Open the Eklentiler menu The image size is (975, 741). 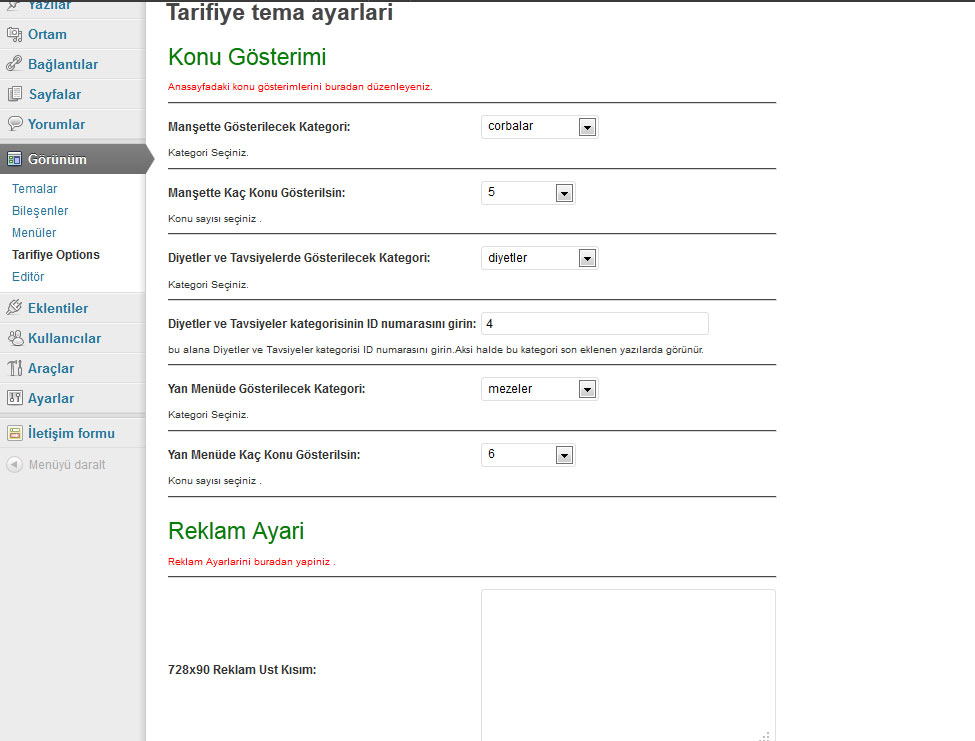58,308
